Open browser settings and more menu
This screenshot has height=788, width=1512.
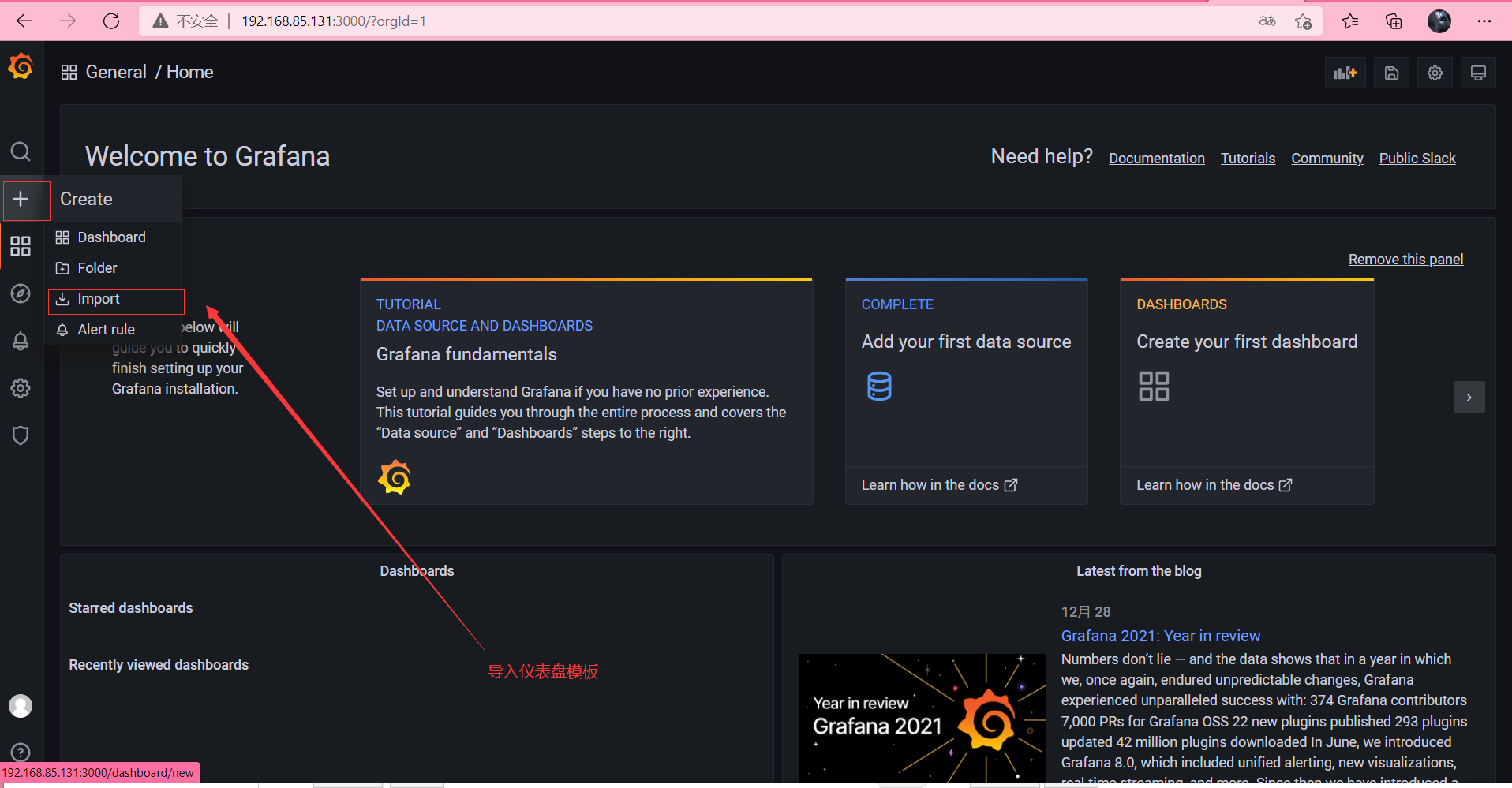click(1484, 21)
